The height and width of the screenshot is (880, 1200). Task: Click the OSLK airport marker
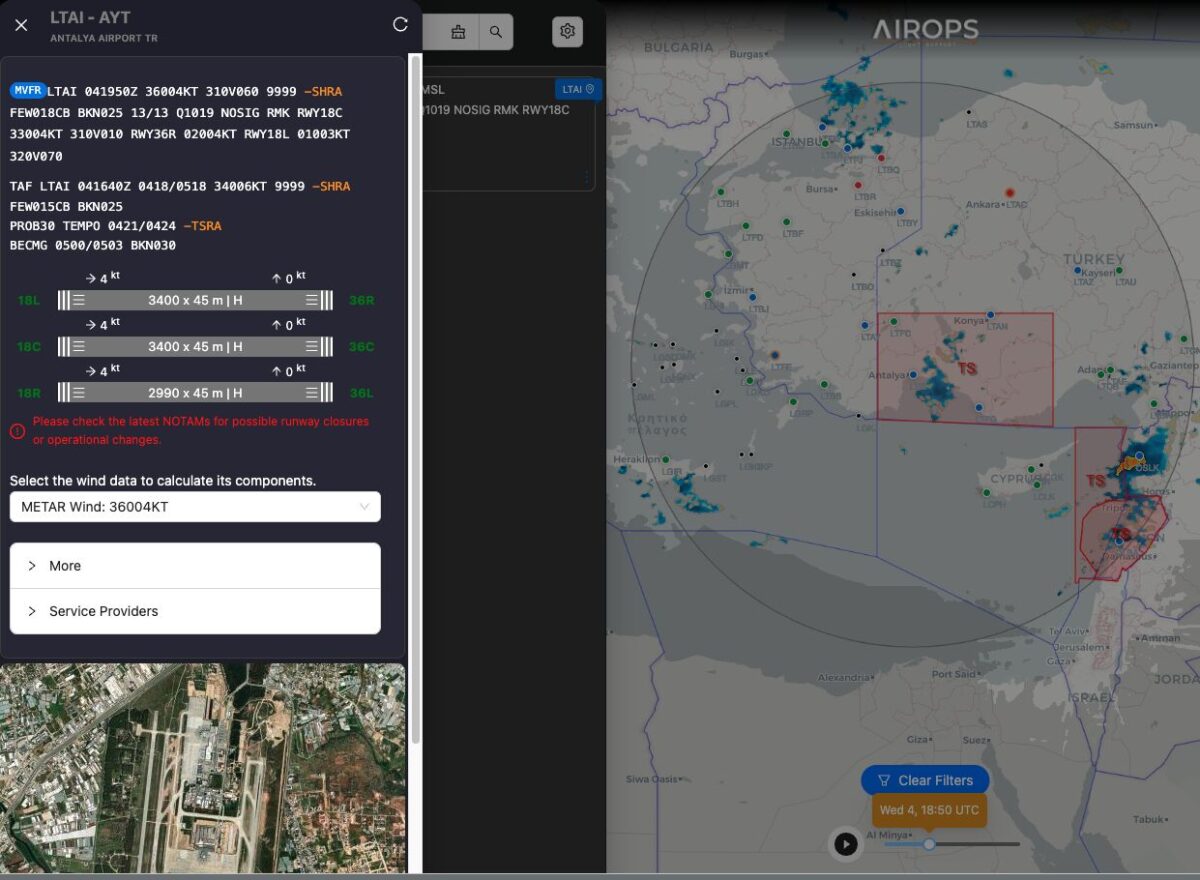click(x=1139, y=456)
